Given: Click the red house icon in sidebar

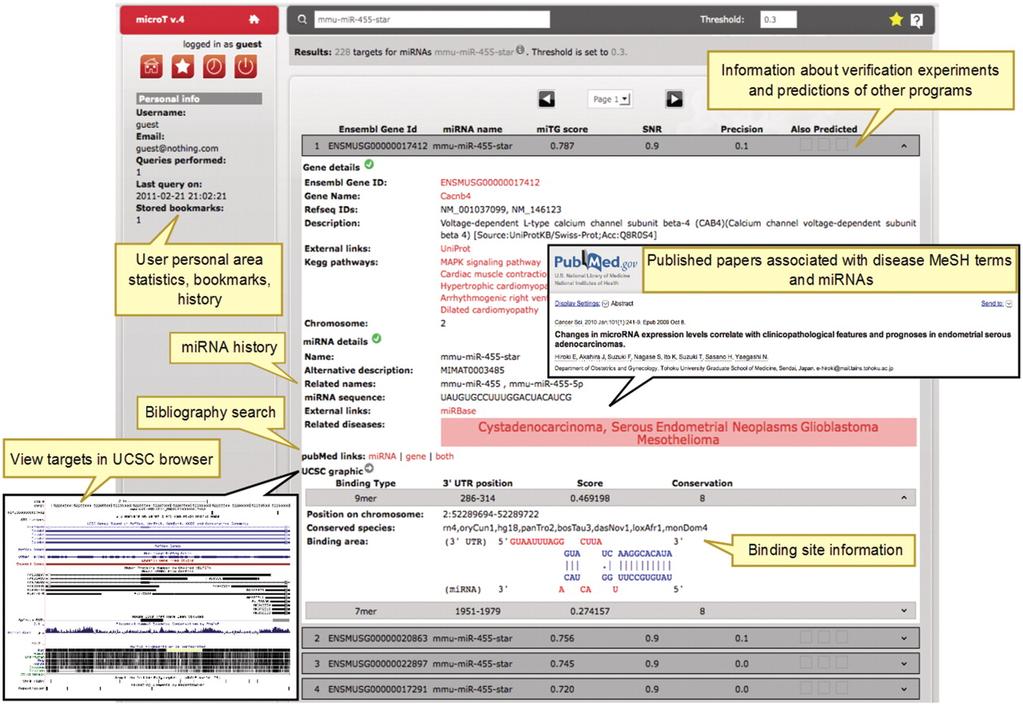Looking at the screenshot, I should (x=151, y=67).
